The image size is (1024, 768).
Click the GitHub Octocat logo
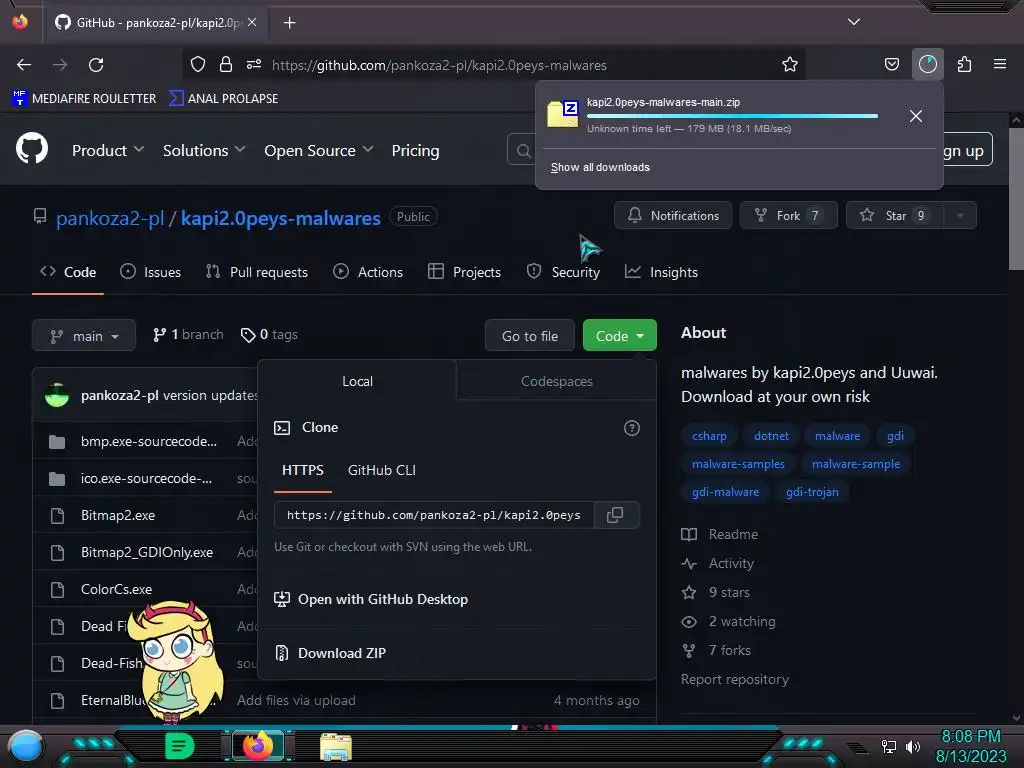tap(32, 150)
